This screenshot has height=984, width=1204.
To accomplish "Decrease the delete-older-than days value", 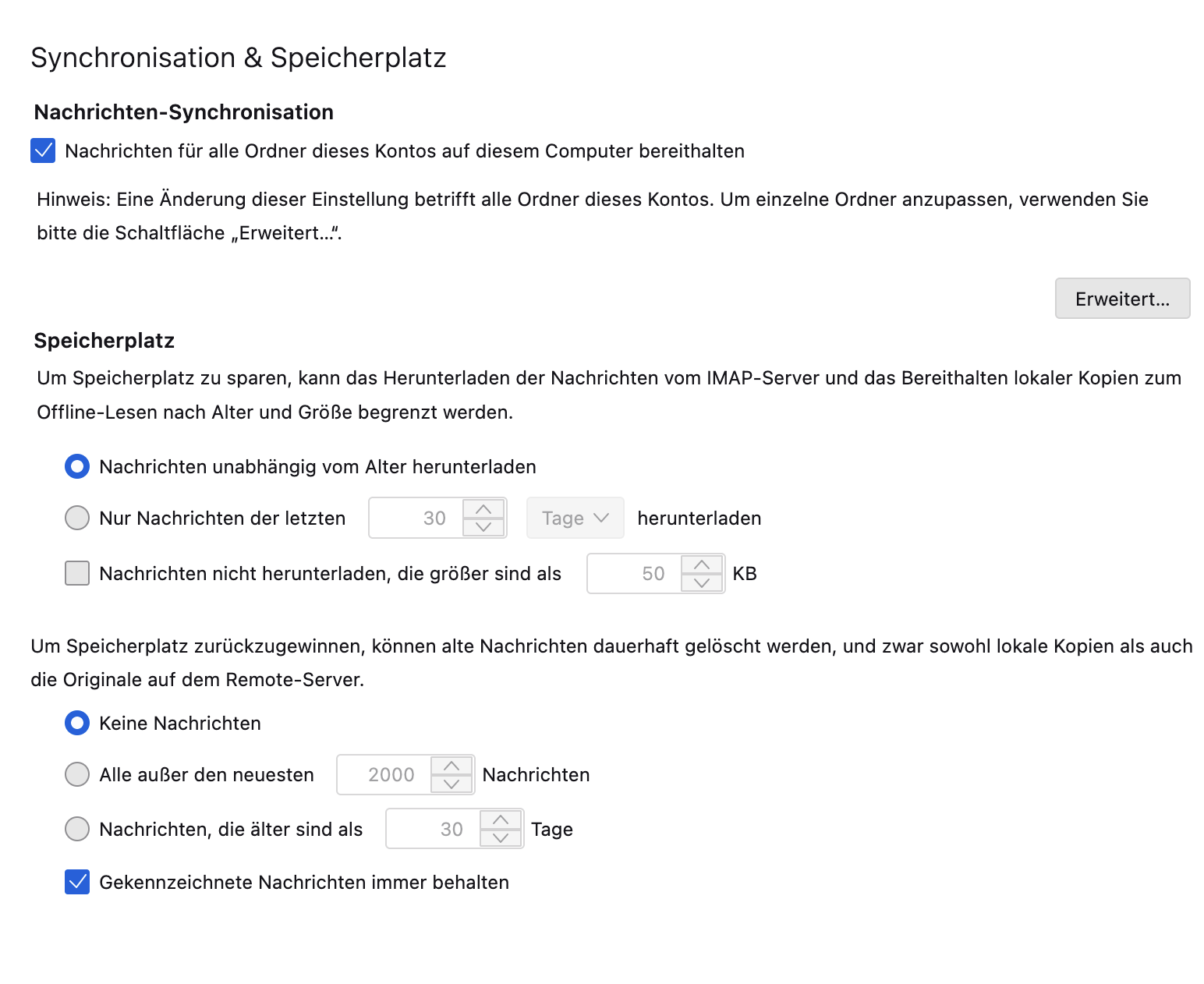I will (x=501, y=838).
